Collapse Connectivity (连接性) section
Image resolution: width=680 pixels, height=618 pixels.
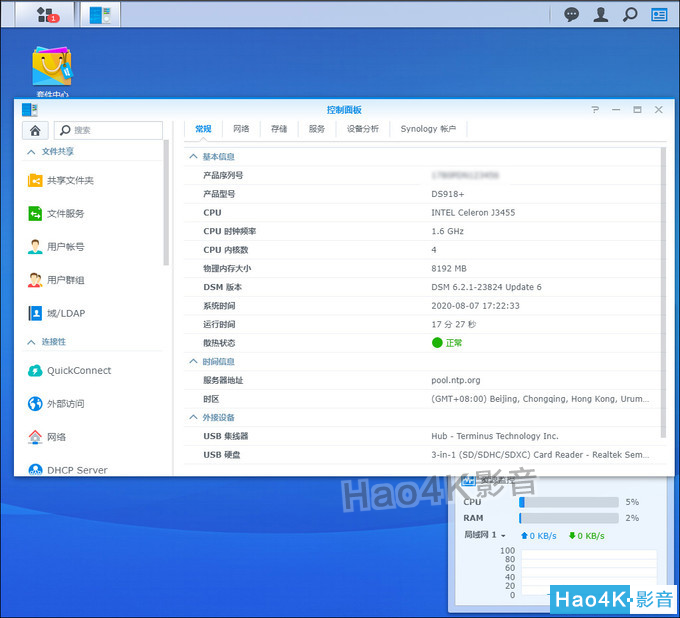click(x=31, y=342)
